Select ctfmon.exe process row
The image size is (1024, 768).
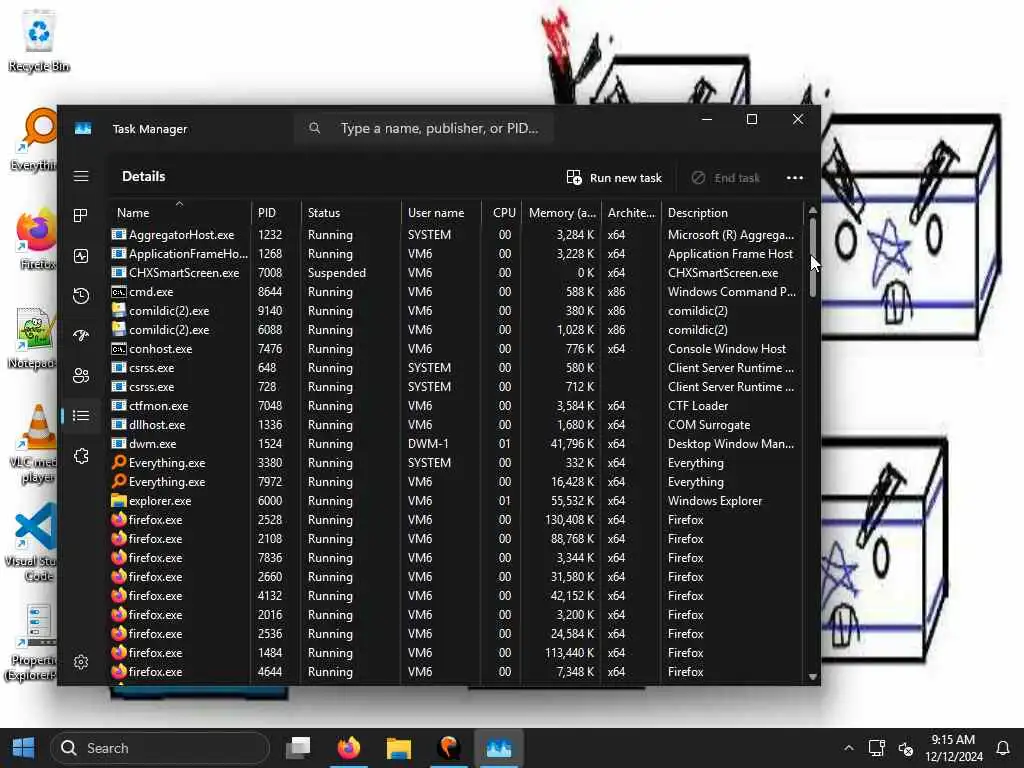456,406
